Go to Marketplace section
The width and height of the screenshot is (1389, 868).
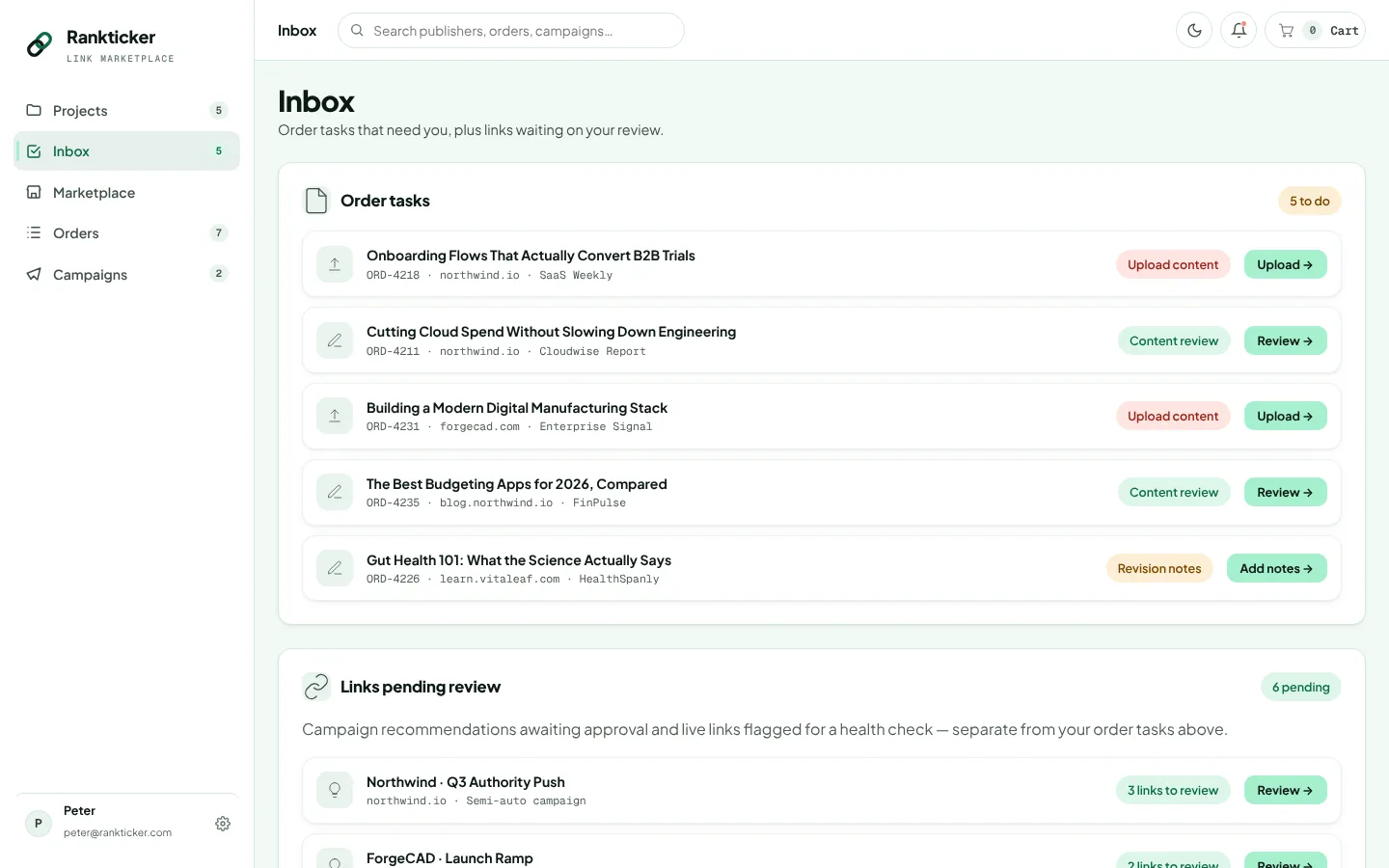[126, 192]
